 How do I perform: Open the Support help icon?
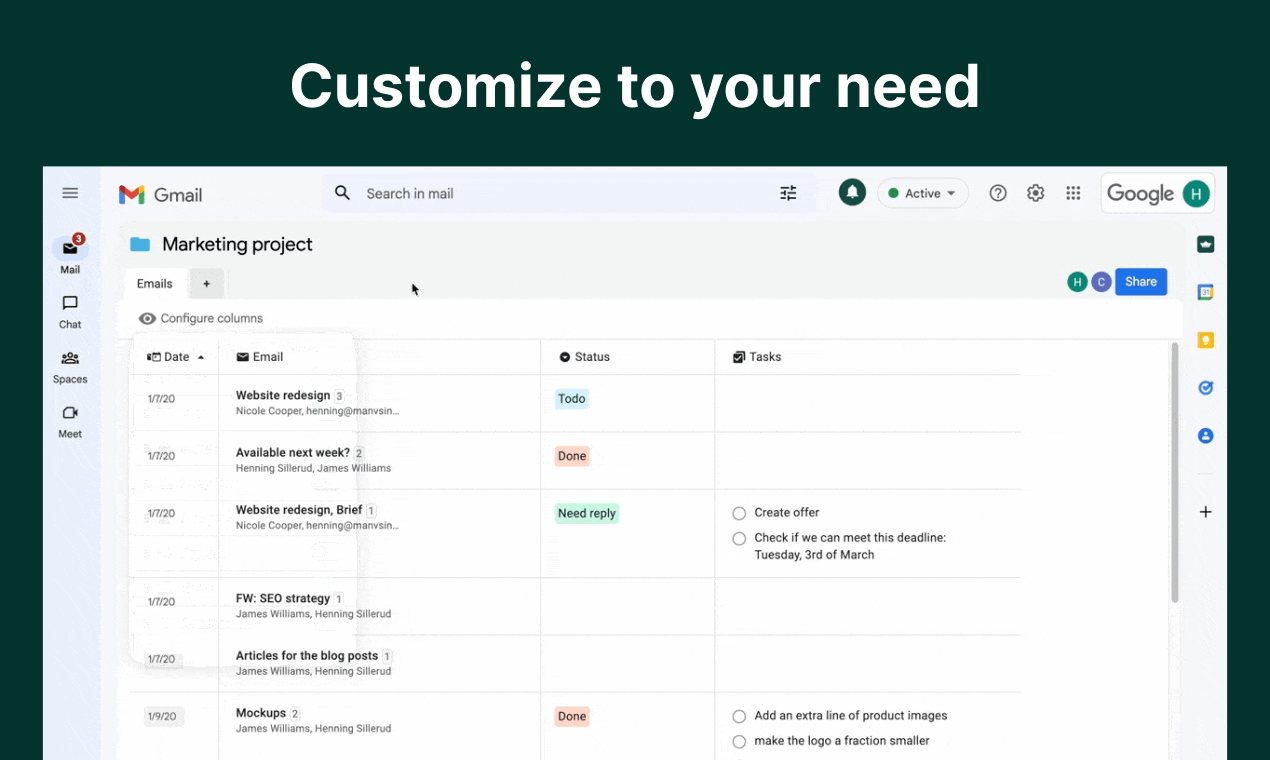point(997,193)
